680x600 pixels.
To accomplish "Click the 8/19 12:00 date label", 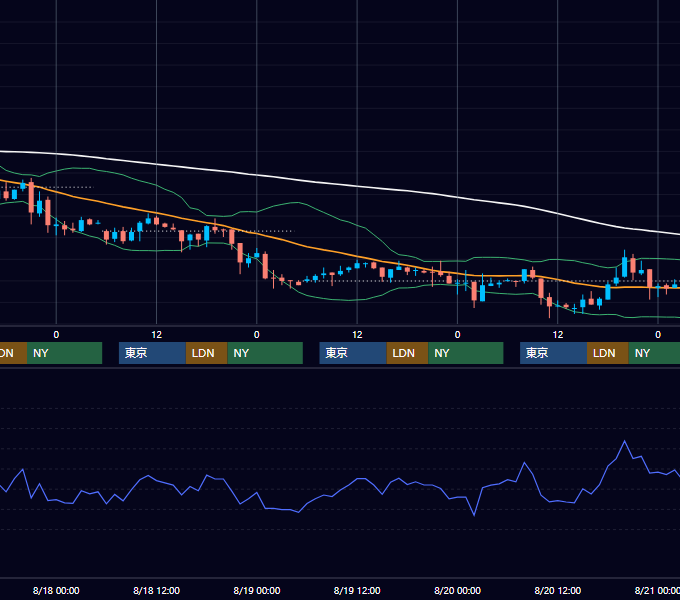I will click(357, 590).
